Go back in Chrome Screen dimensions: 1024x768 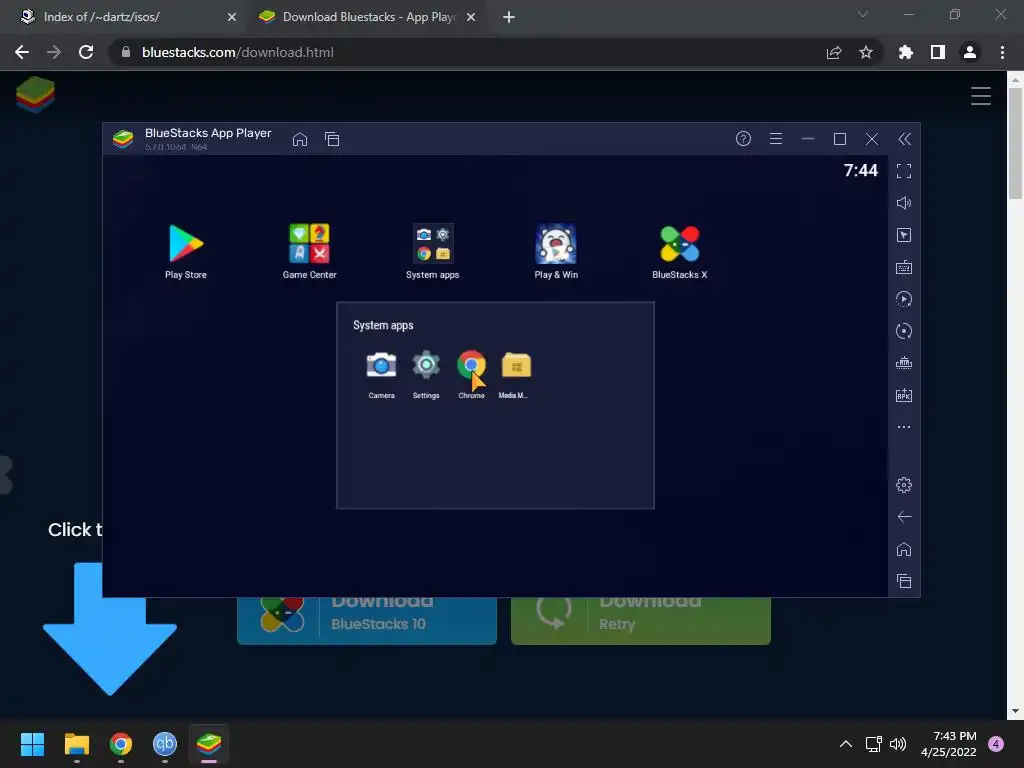pos(22,52)
